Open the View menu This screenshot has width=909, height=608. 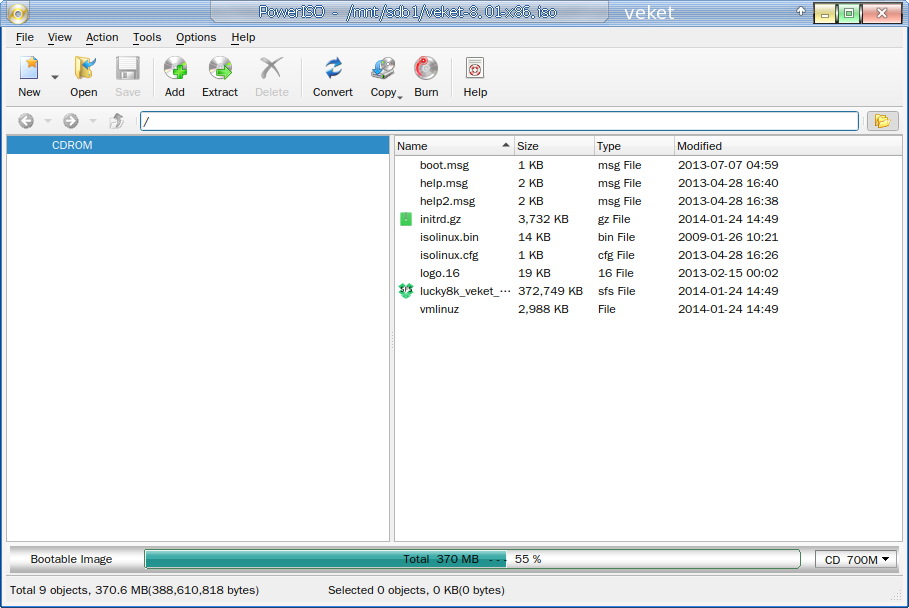pos(60,37)
